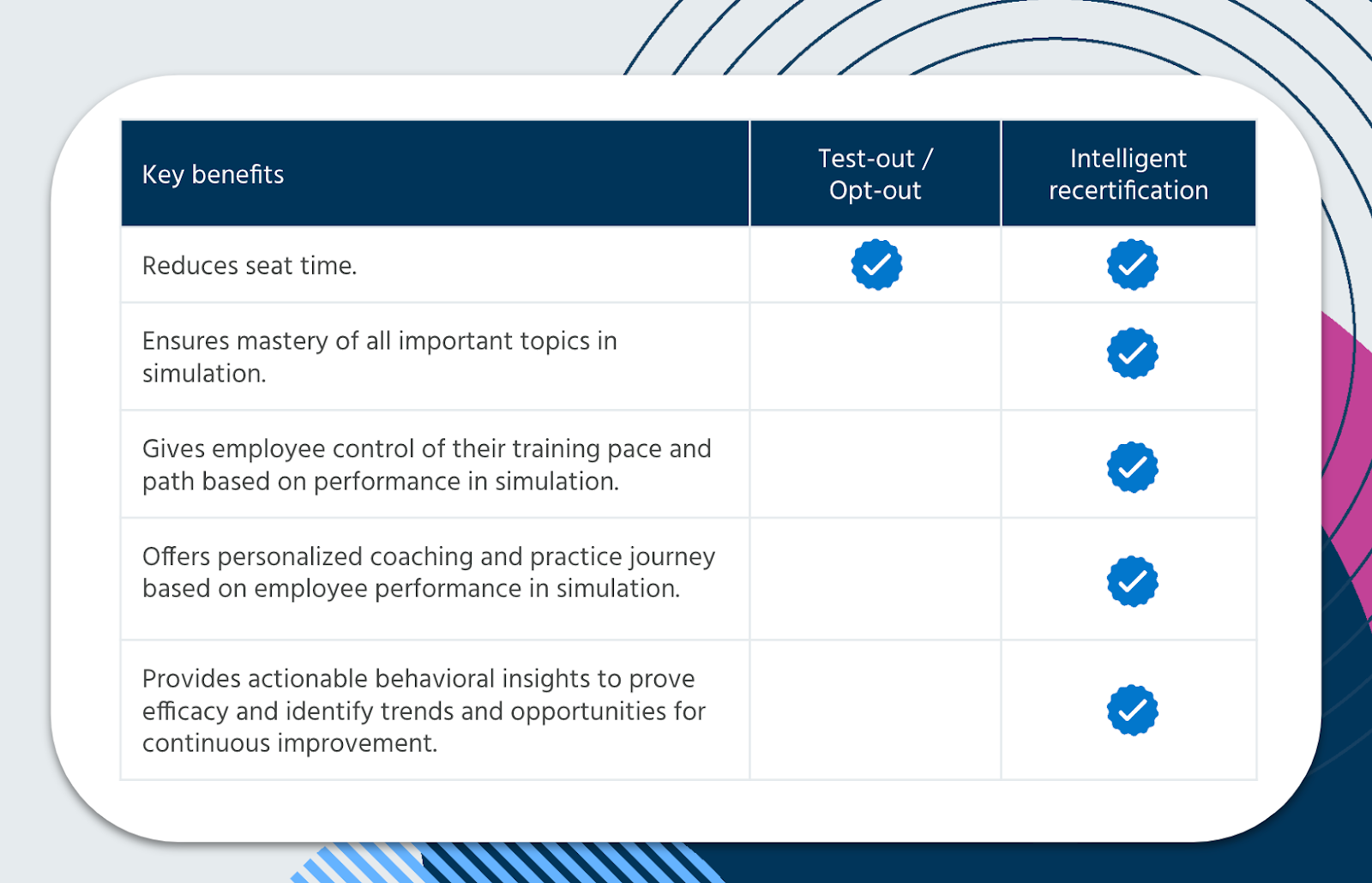Click Intelligent recertification checkmark for Reduces seat time
Image resolution: width=1372 pixels, height=883 pixels.
1133,265
